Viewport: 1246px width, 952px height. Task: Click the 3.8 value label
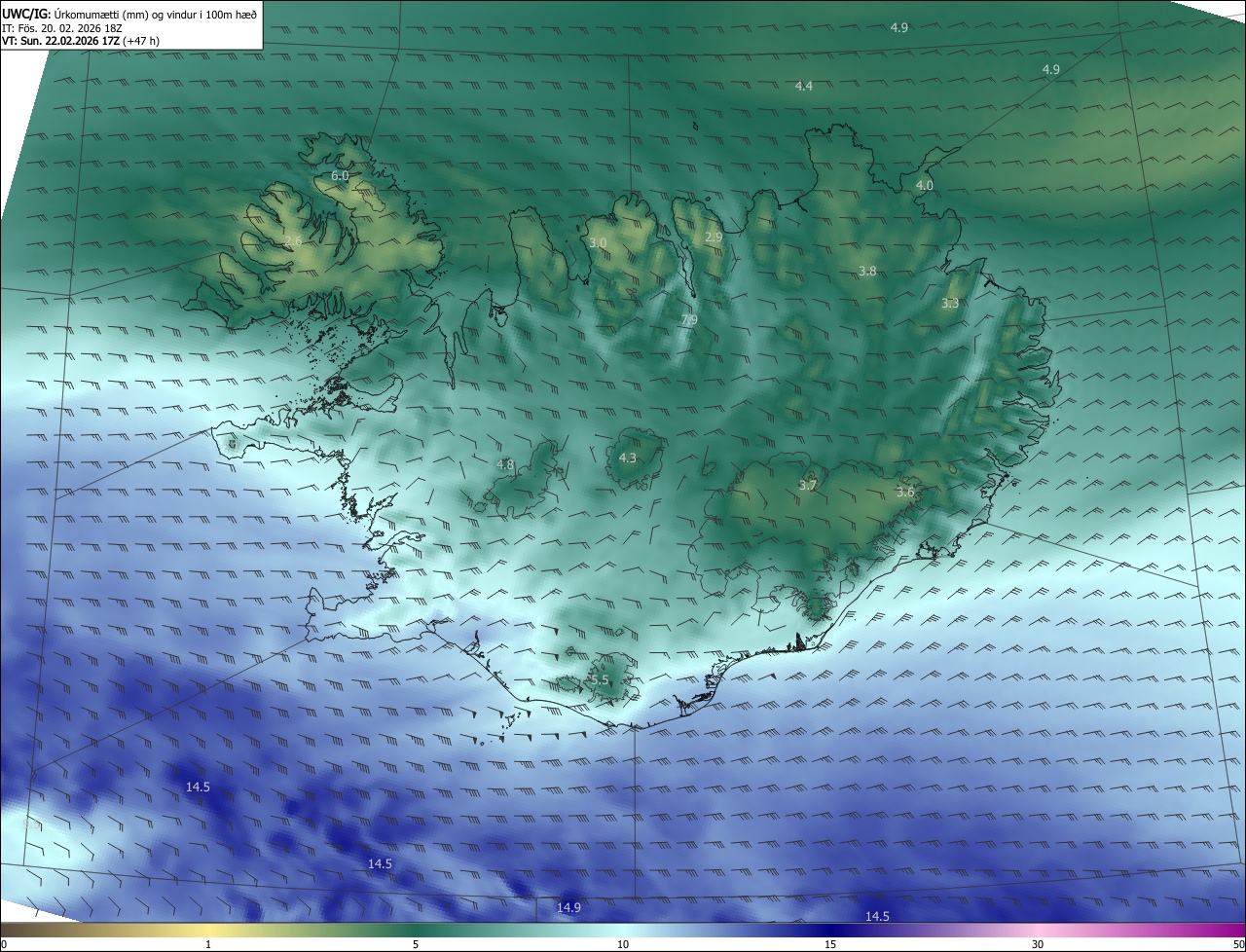867,272
